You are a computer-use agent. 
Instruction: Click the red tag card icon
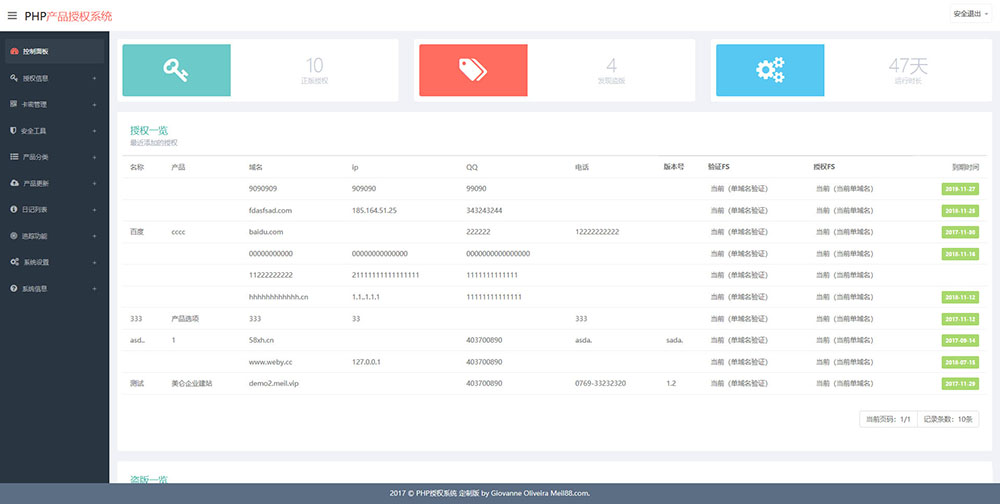click(473, 70)
